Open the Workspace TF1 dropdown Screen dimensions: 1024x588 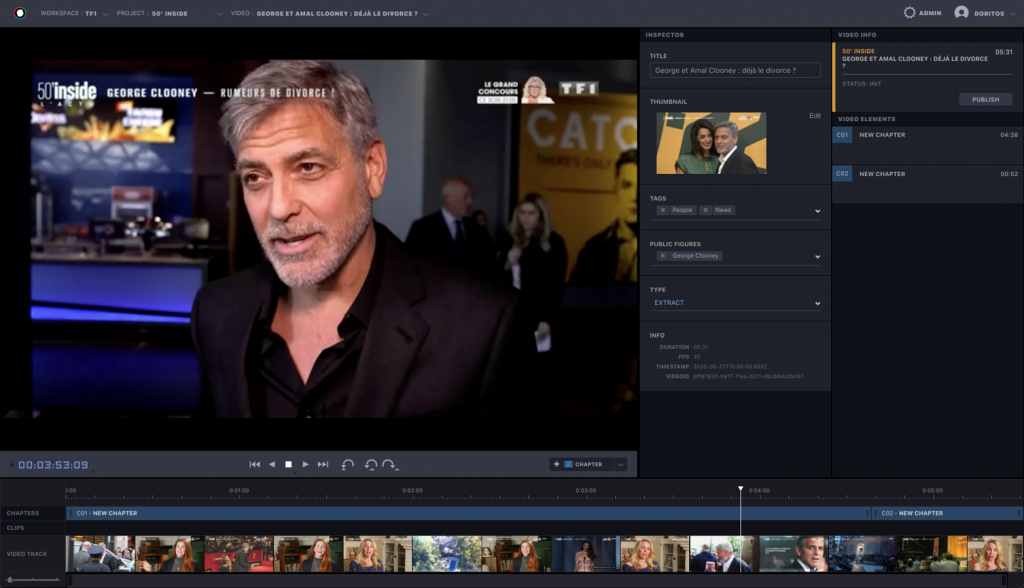click(x=105, y=14)
